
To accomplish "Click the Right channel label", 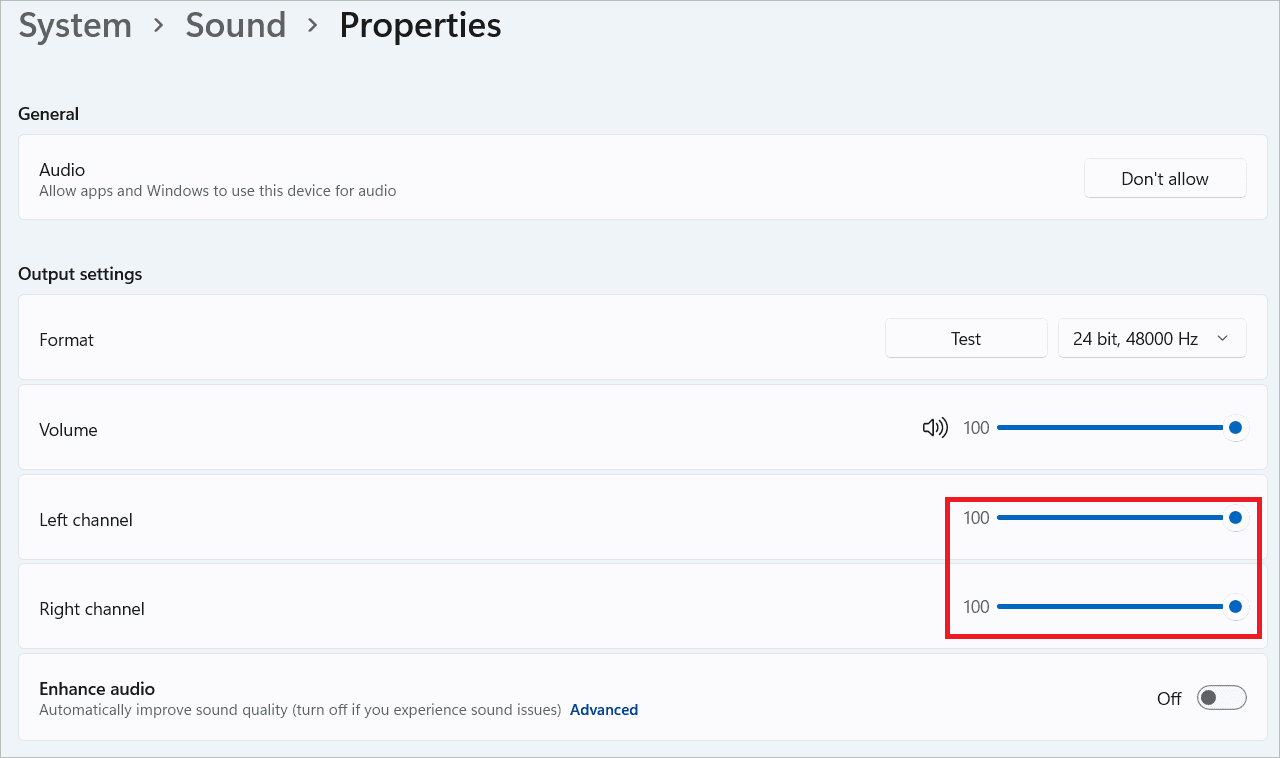I will [x=92, y=609].
